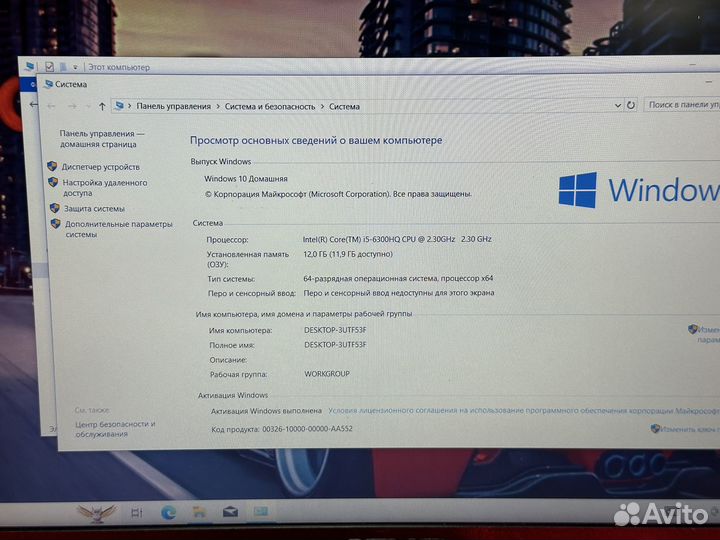Click the Этот компьютер window title text

point(119,68)
